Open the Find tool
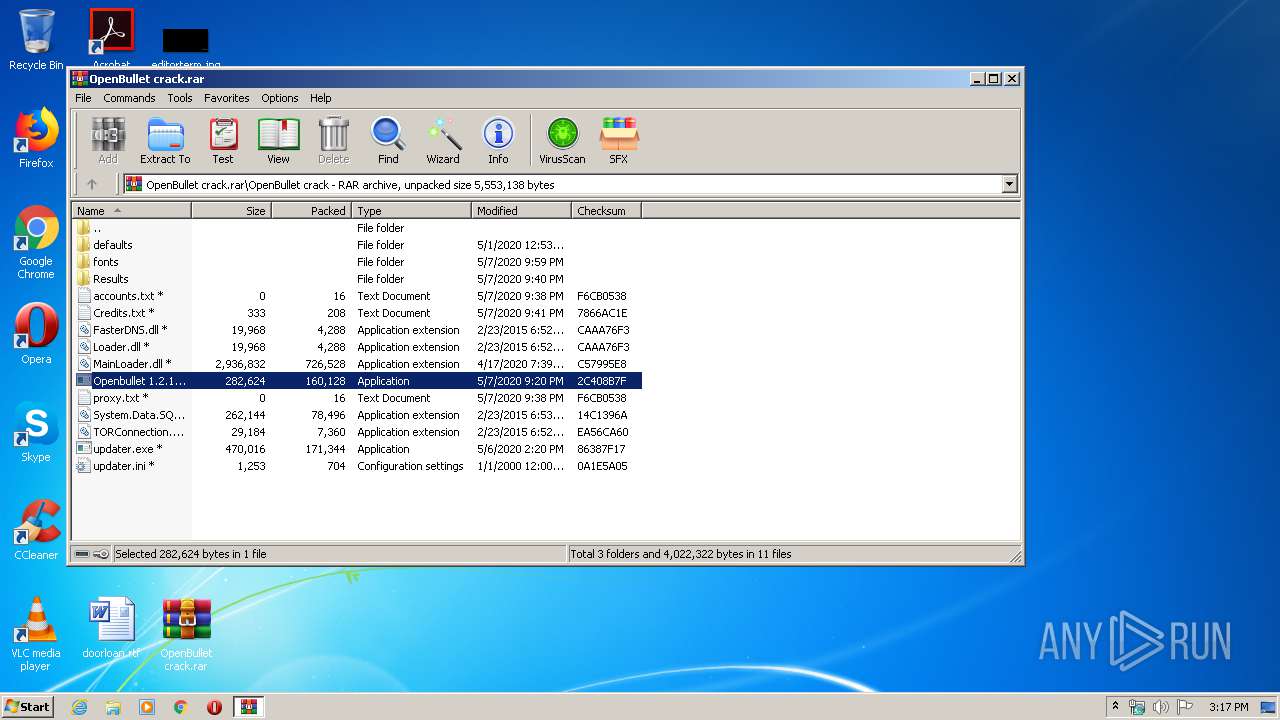Image resolution: width=1280 pixels, height=720 pixels. [388, 140]
